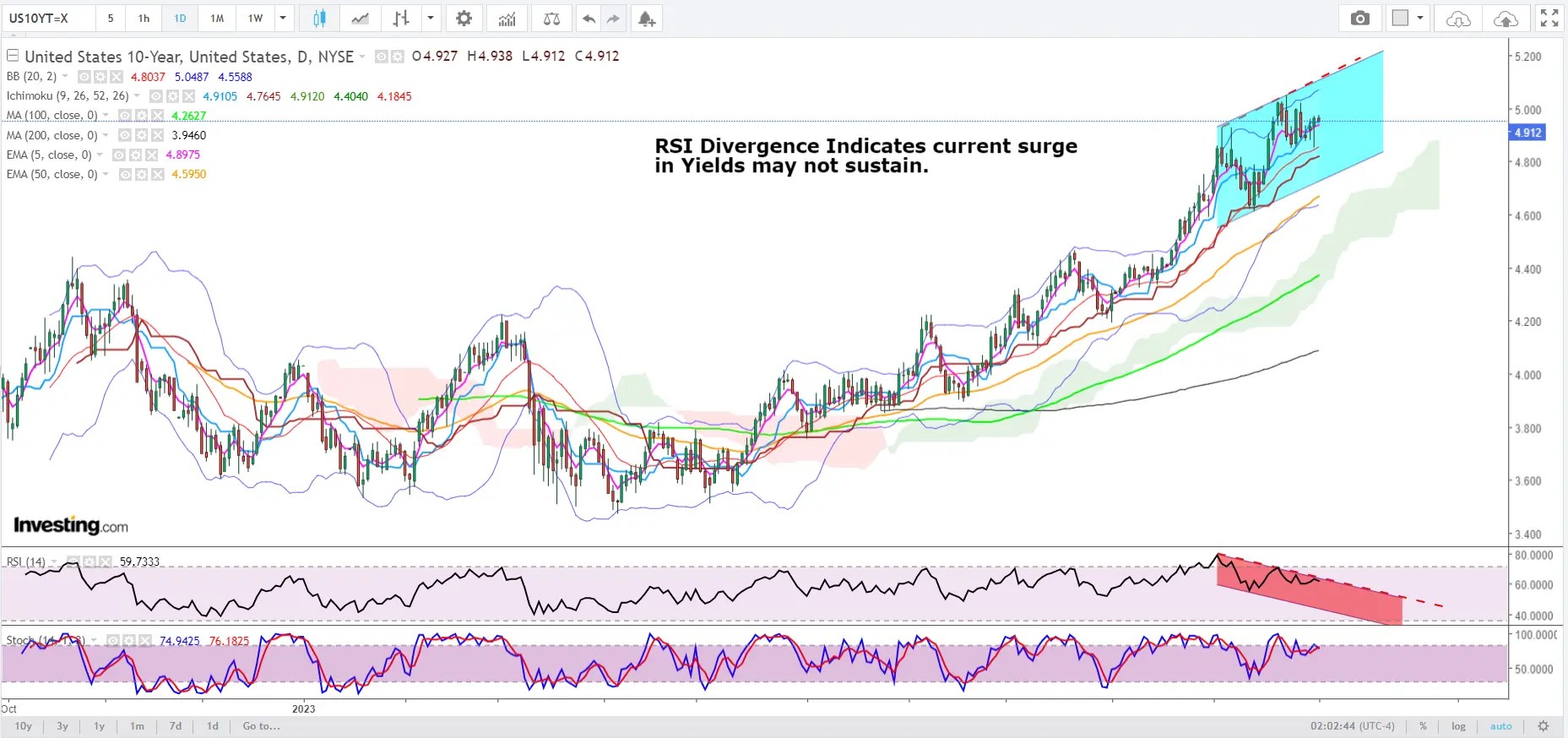Open settings for MA (200, close, 0)
The width and height of the screenshot is (1568, 738).
pyautogui.click(x=141, y=135)
